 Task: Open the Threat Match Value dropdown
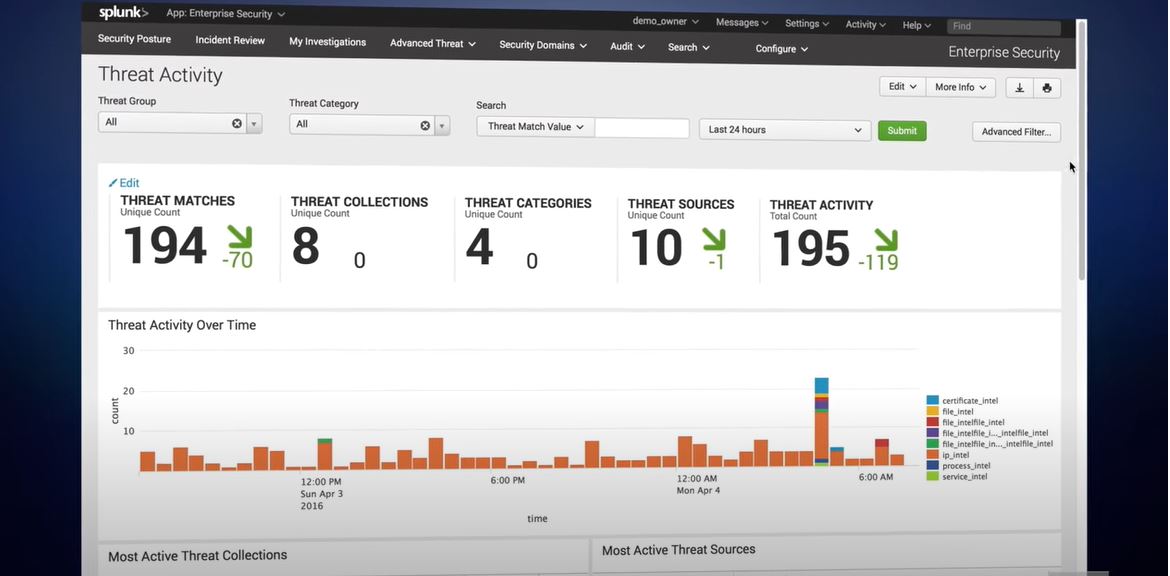click(x=535, y=127)
